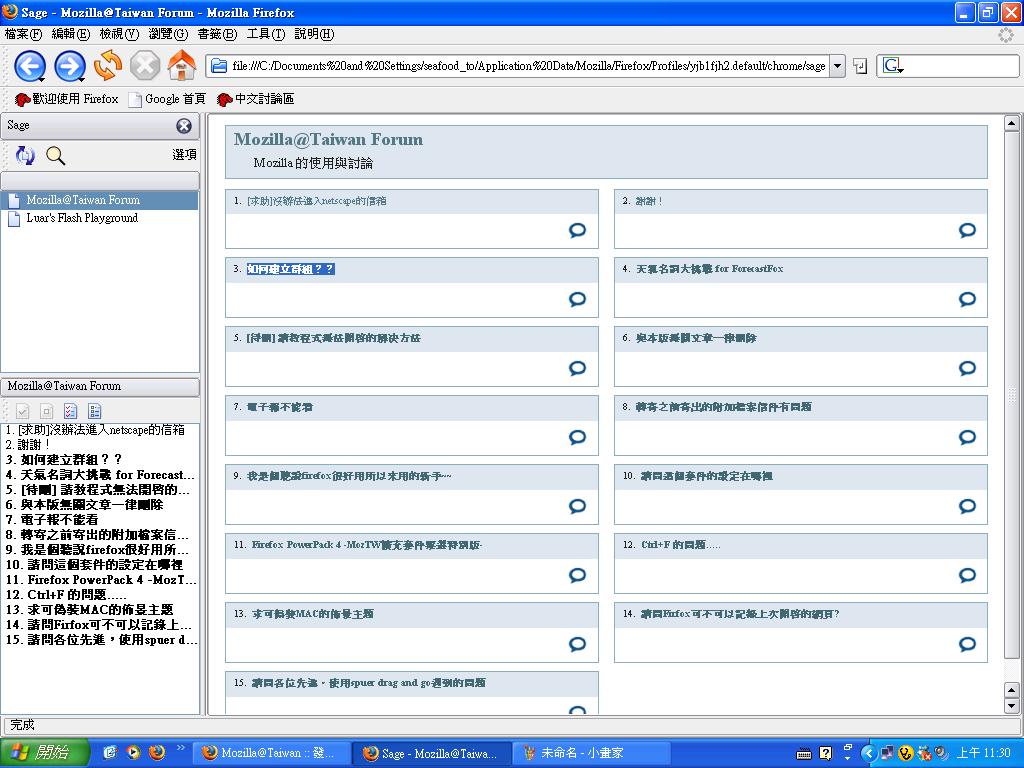
Task: Click comment bubble icon in card 7 電子報不能看
Action: click(x=577, y=437)
